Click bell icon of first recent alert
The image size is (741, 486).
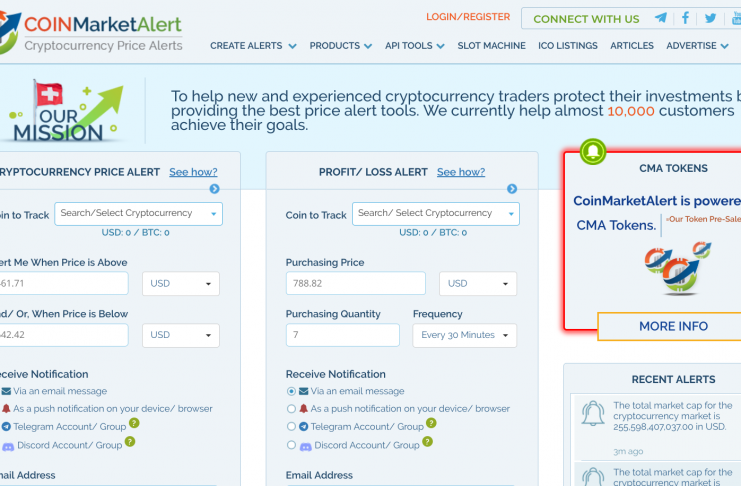tap(593, 414)
